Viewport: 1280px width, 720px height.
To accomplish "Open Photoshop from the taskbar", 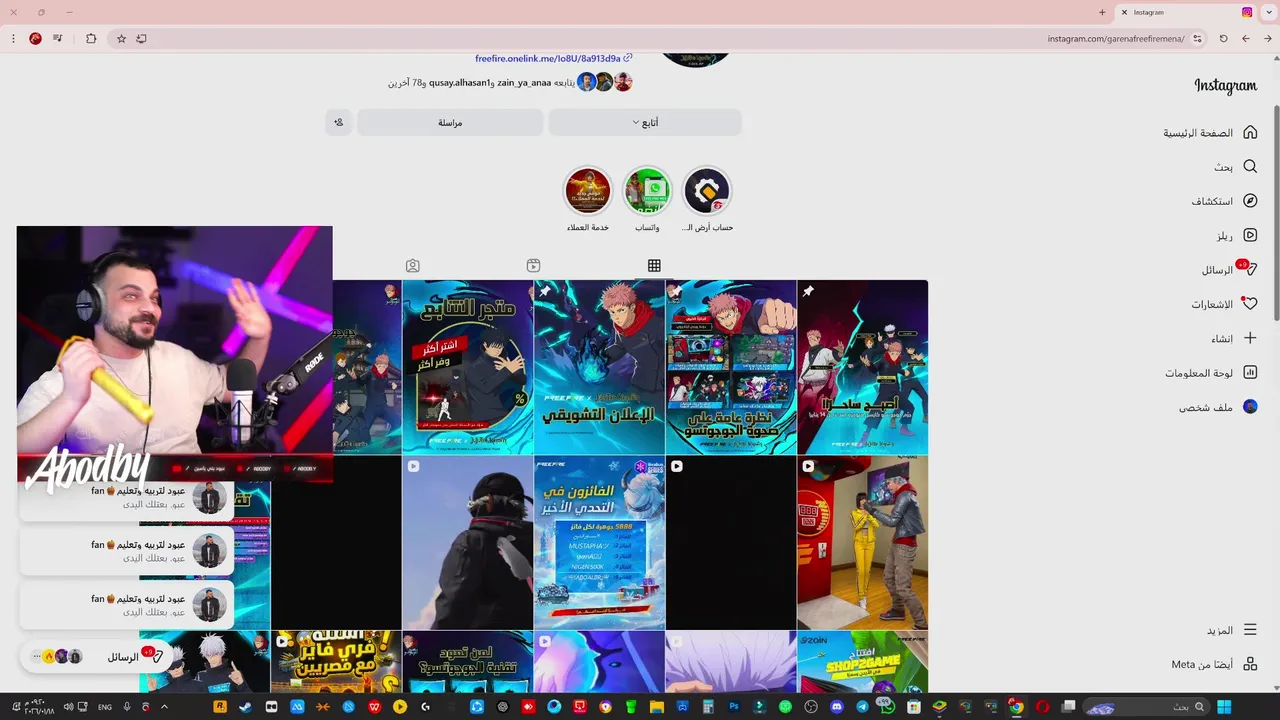I will tap(733, 707).
